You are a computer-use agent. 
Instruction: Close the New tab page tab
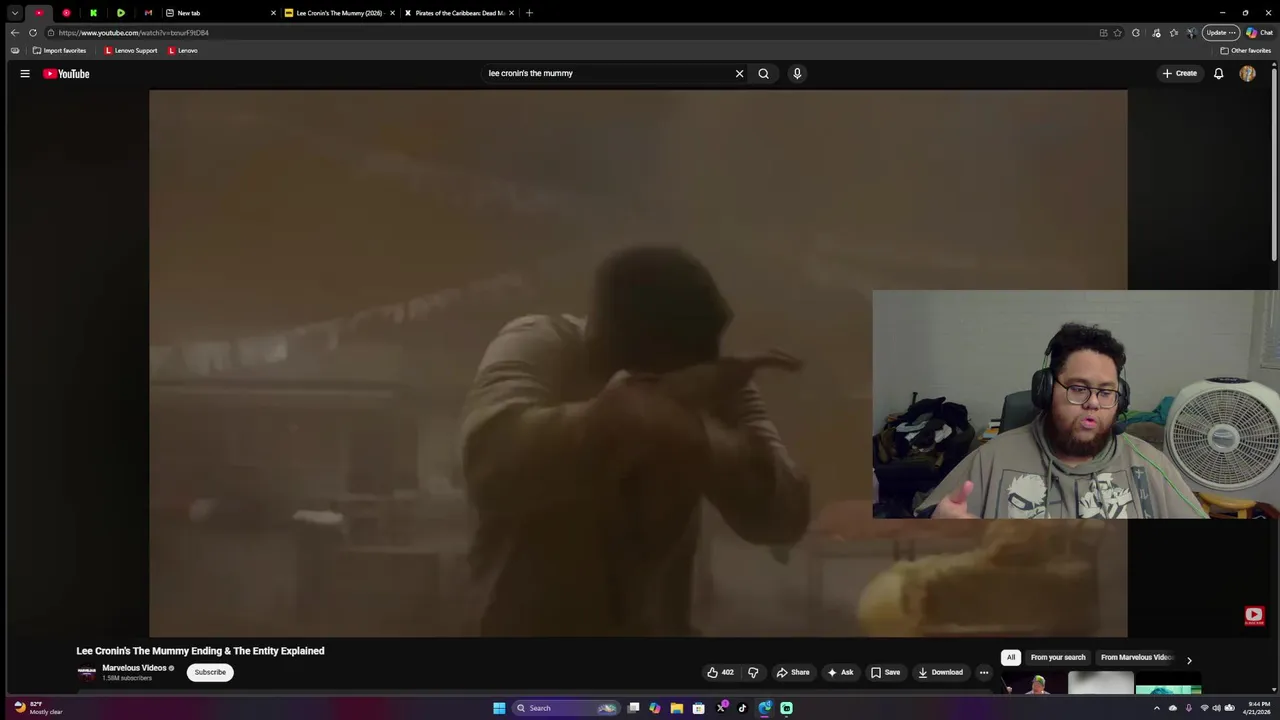(273, 13)
